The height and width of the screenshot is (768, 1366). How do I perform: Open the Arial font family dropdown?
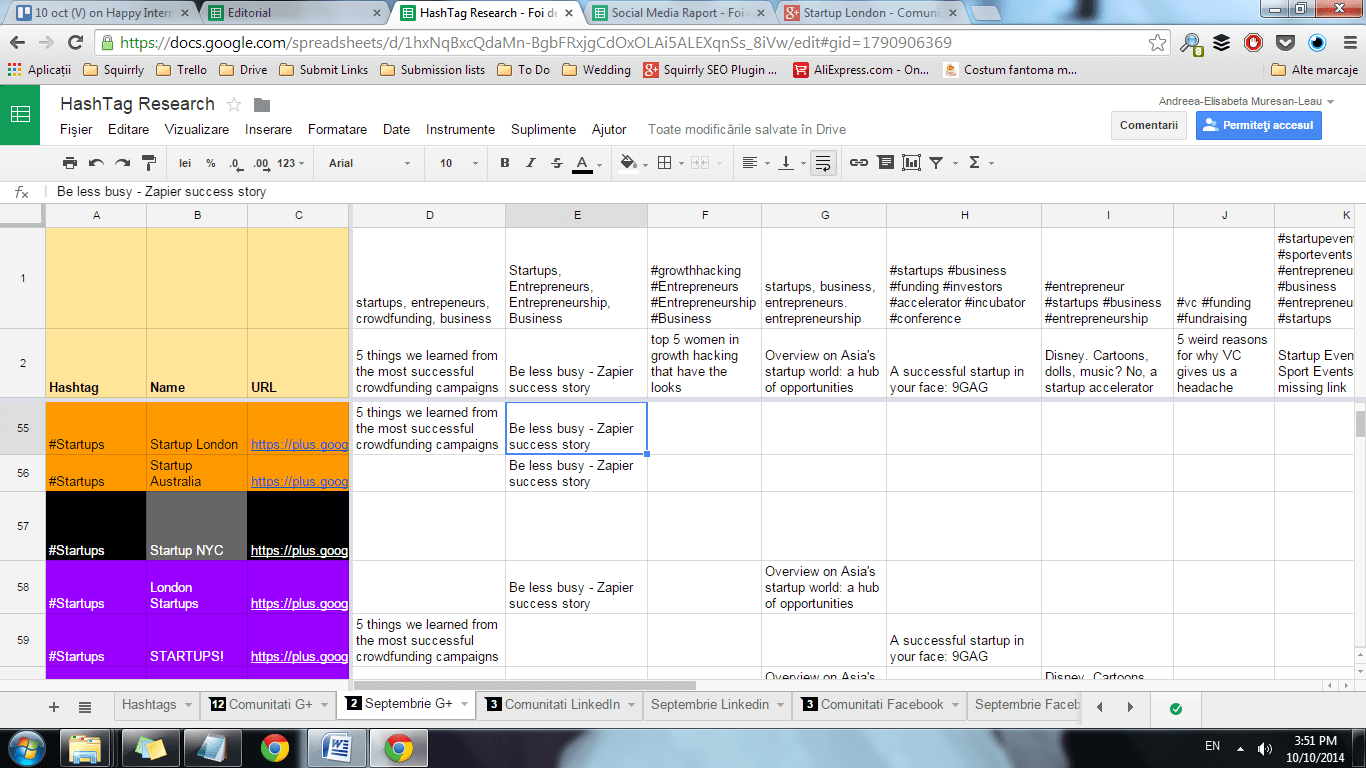click(x=369, y=163)
